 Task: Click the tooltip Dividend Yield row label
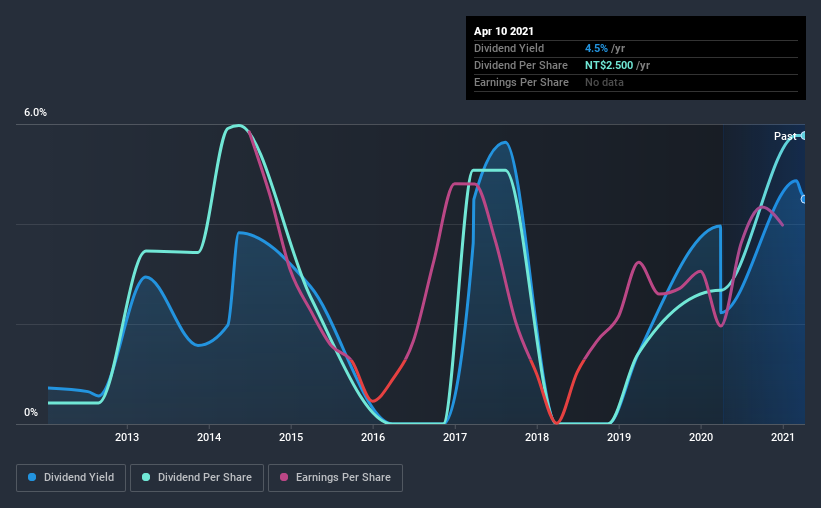(509, 48)
